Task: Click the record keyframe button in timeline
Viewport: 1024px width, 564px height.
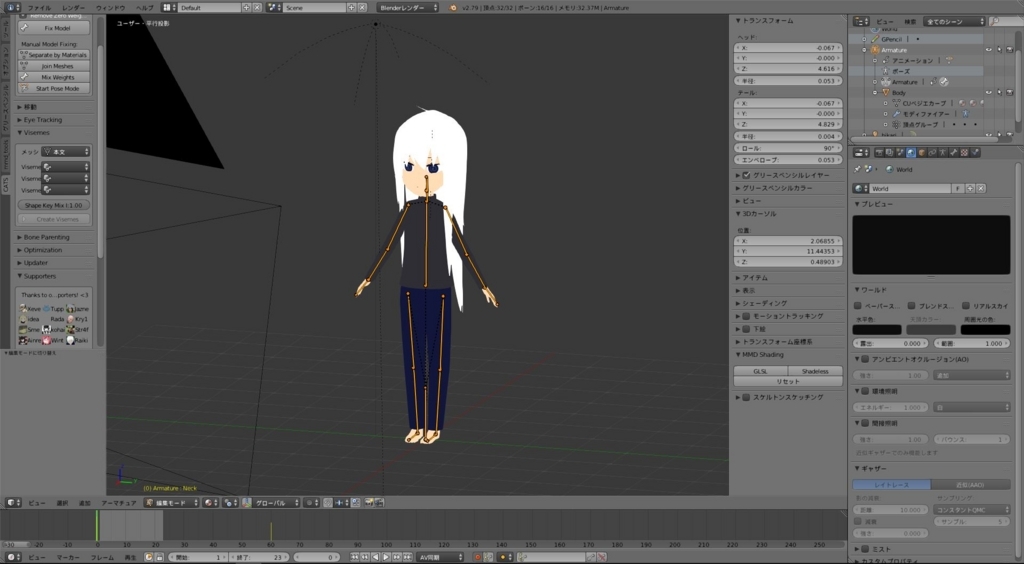Action: [477, 557]
